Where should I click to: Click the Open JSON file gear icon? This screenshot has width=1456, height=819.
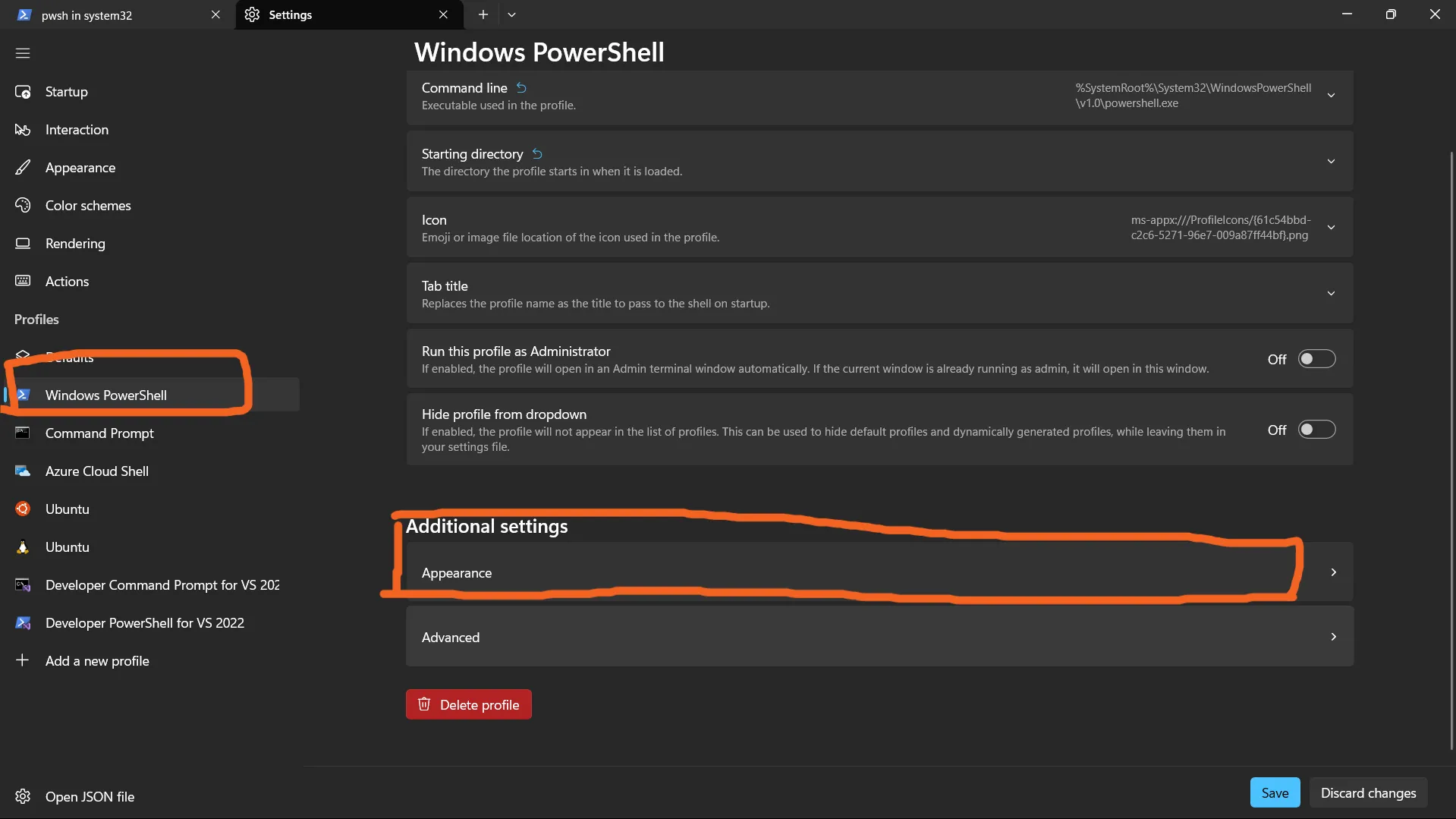point(23,796)
